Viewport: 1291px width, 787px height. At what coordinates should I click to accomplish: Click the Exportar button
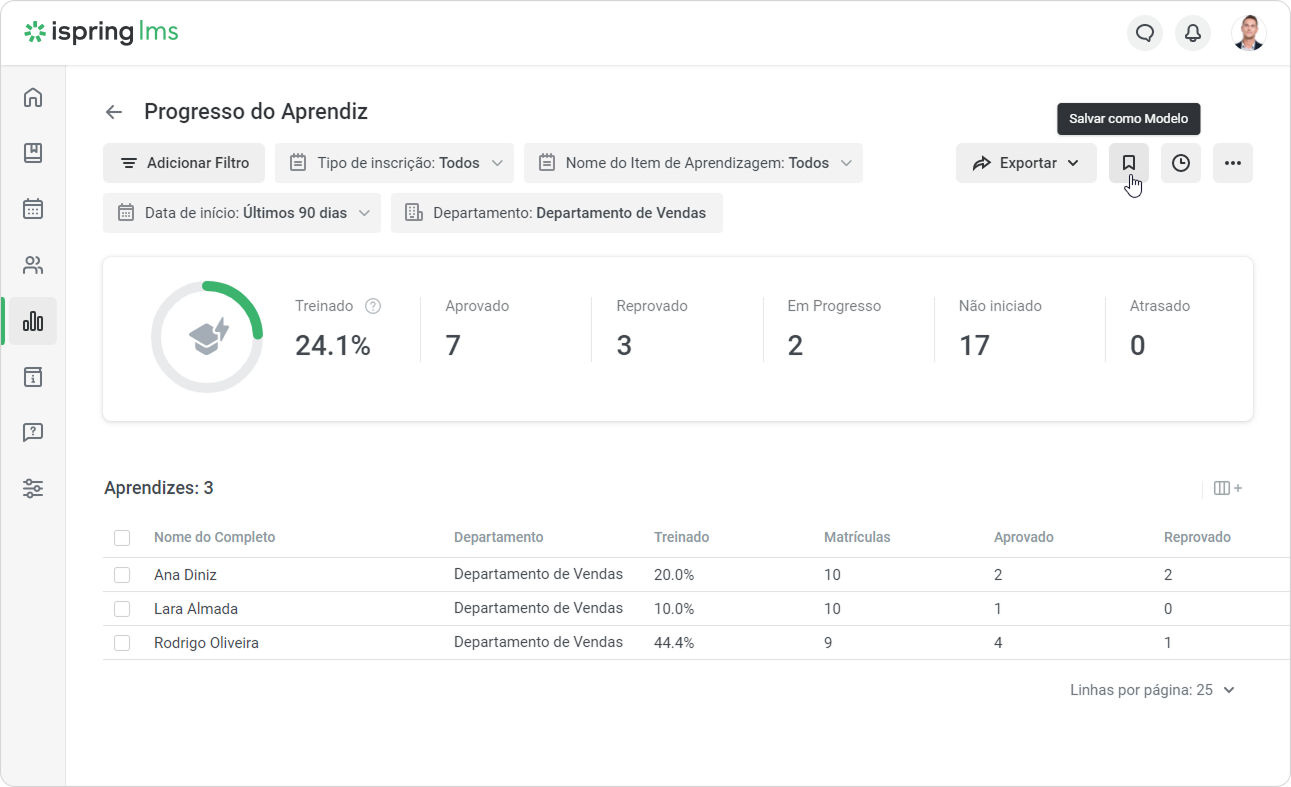pyautogui.click(x=1026, y=163)
